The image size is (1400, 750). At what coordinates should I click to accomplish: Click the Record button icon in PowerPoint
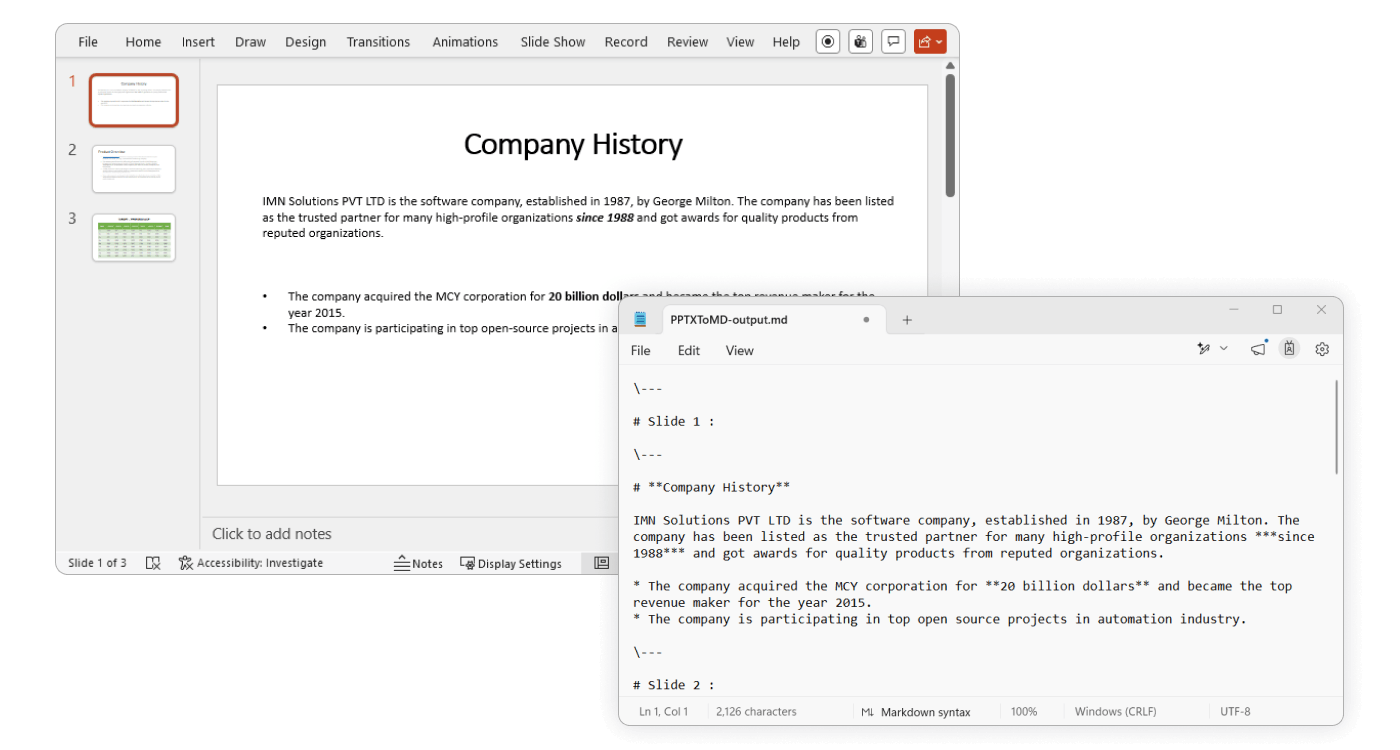point(828,41)
